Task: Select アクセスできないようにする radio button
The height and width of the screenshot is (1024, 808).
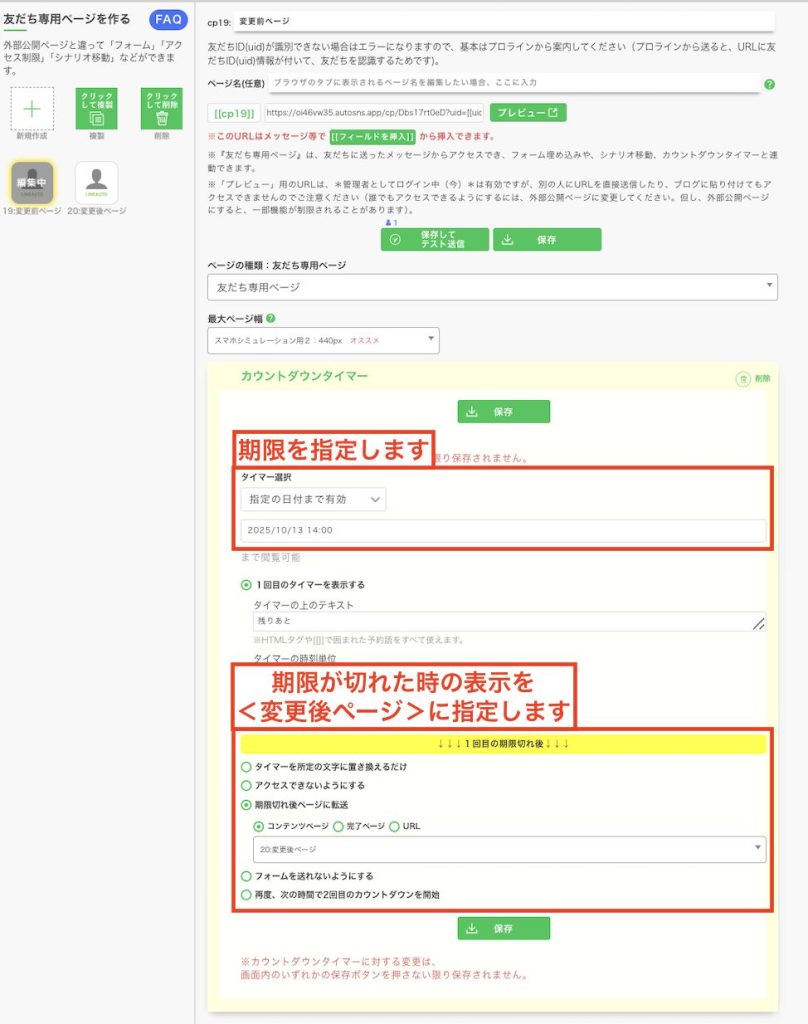Action: coord(246,785)
